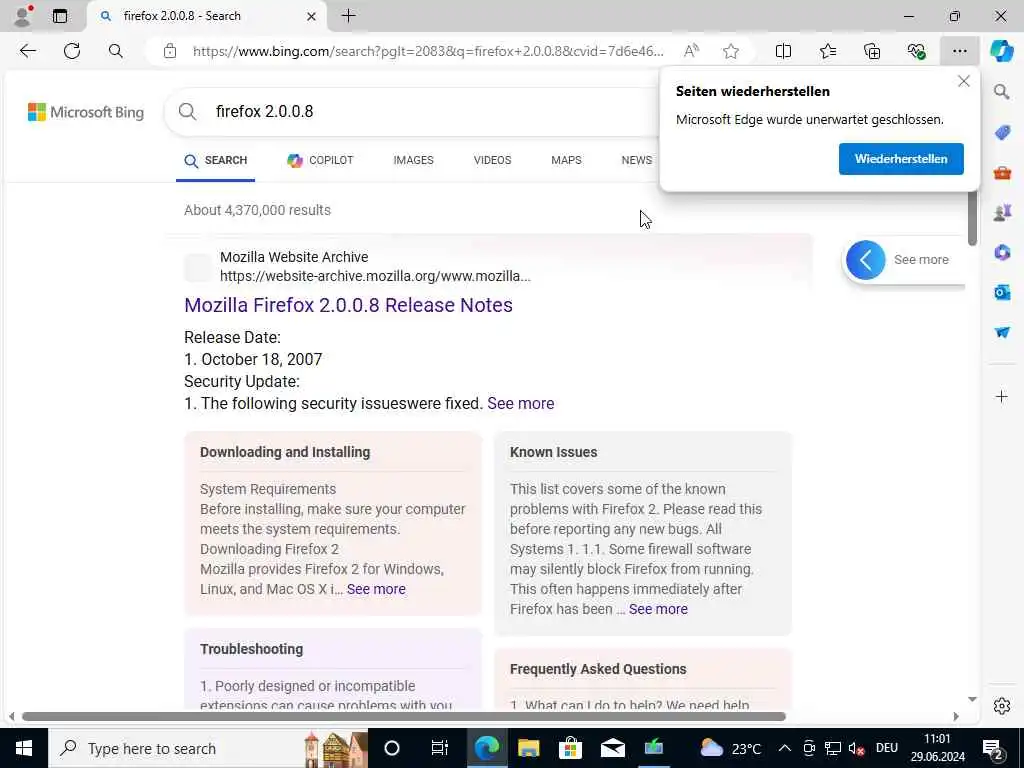Open sidebar Tools briefcase icon
This screenshot has height=768, width=1024.
pos(1002,173)
